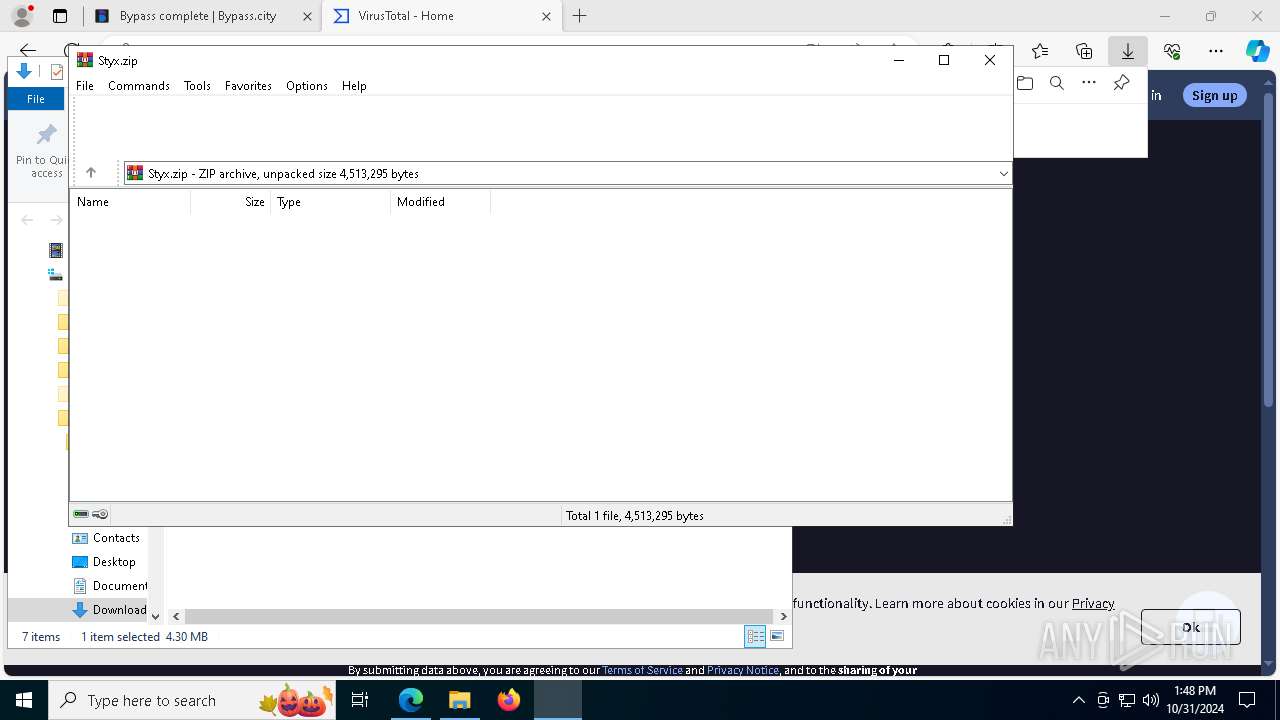The image size is (1280, 720).
Task: Click the WinRAR status bar drive icon
Action: (x=82, y=514)
